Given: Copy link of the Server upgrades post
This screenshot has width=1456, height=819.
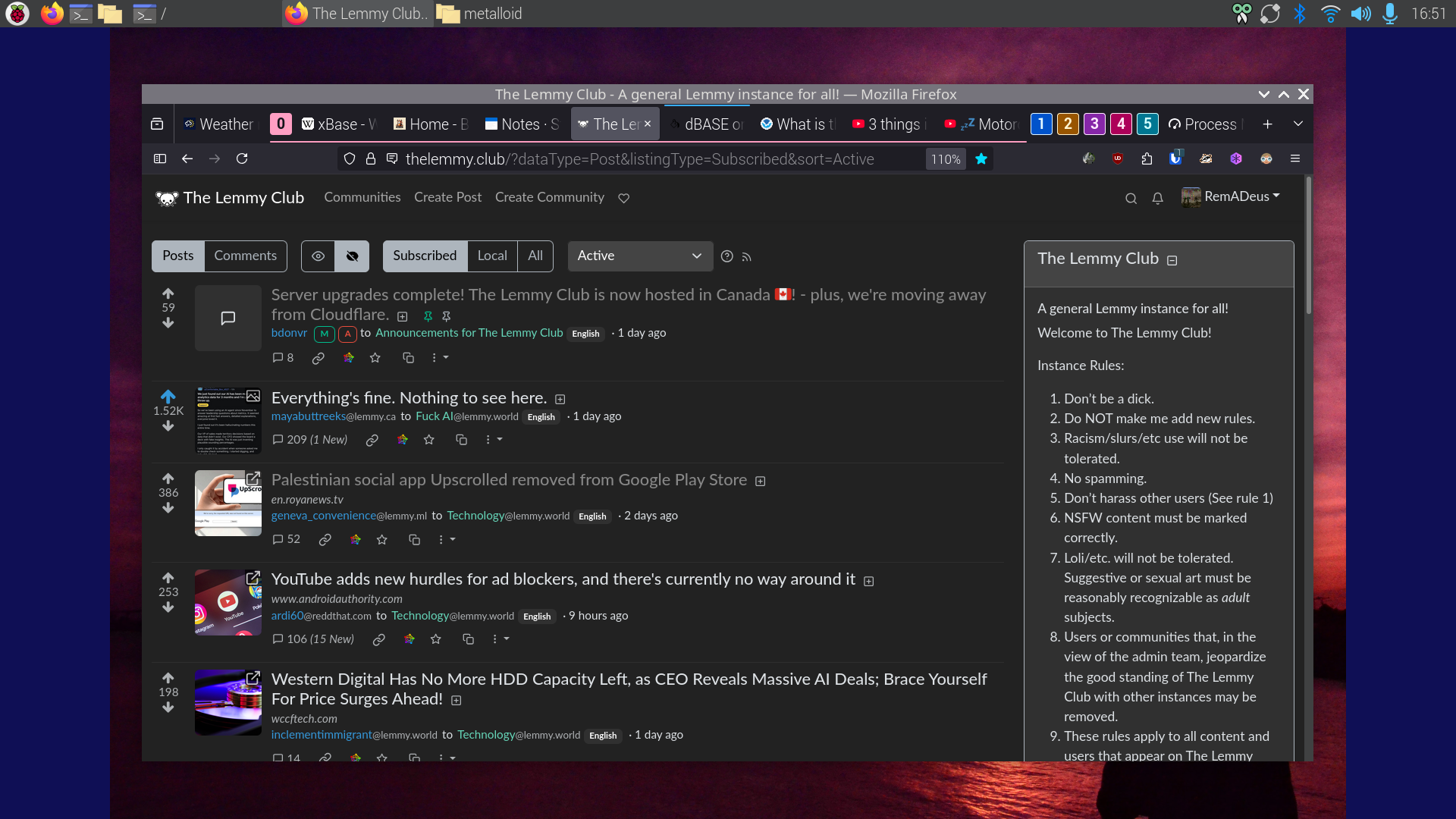Looking at the screenshot, I should 318,358.
